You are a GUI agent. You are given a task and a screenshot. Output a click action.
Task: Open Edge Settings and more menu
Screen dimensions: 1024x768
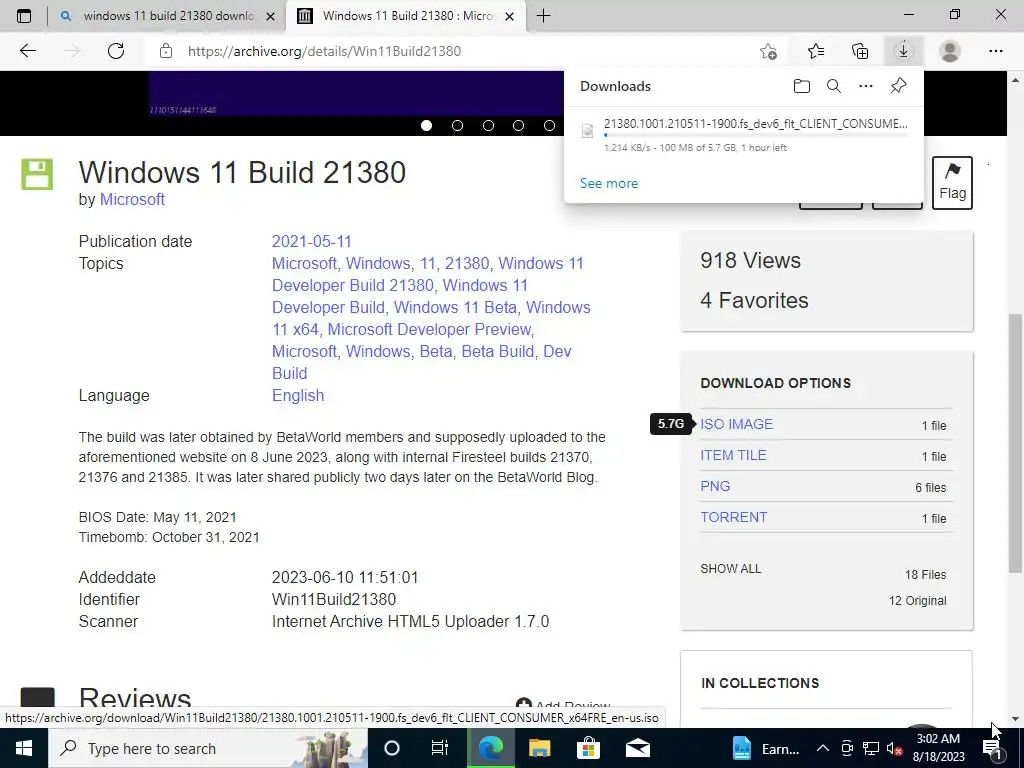pos(995,51)
